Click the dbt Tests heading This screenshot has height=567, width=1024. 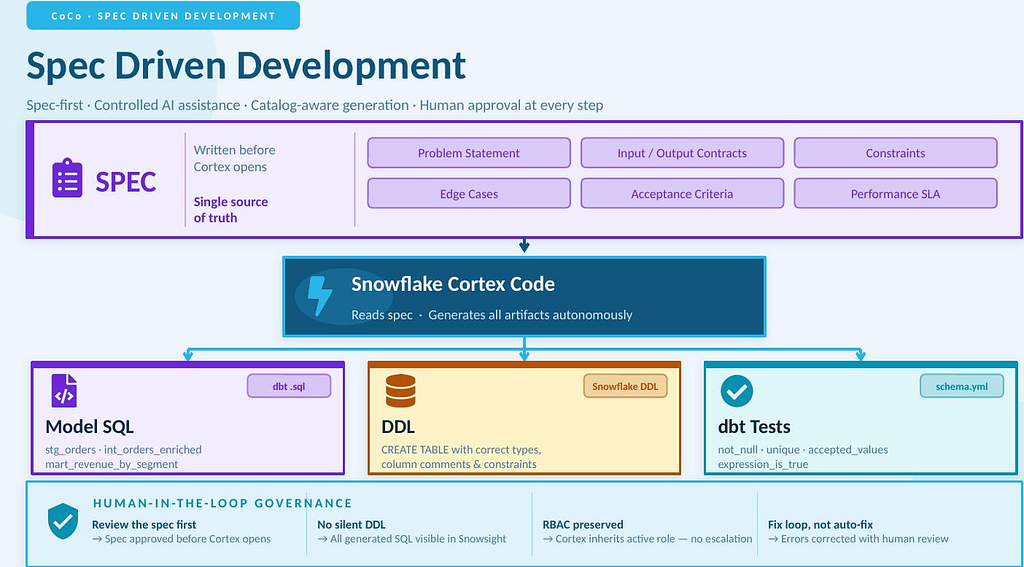[x=754, y=427]
